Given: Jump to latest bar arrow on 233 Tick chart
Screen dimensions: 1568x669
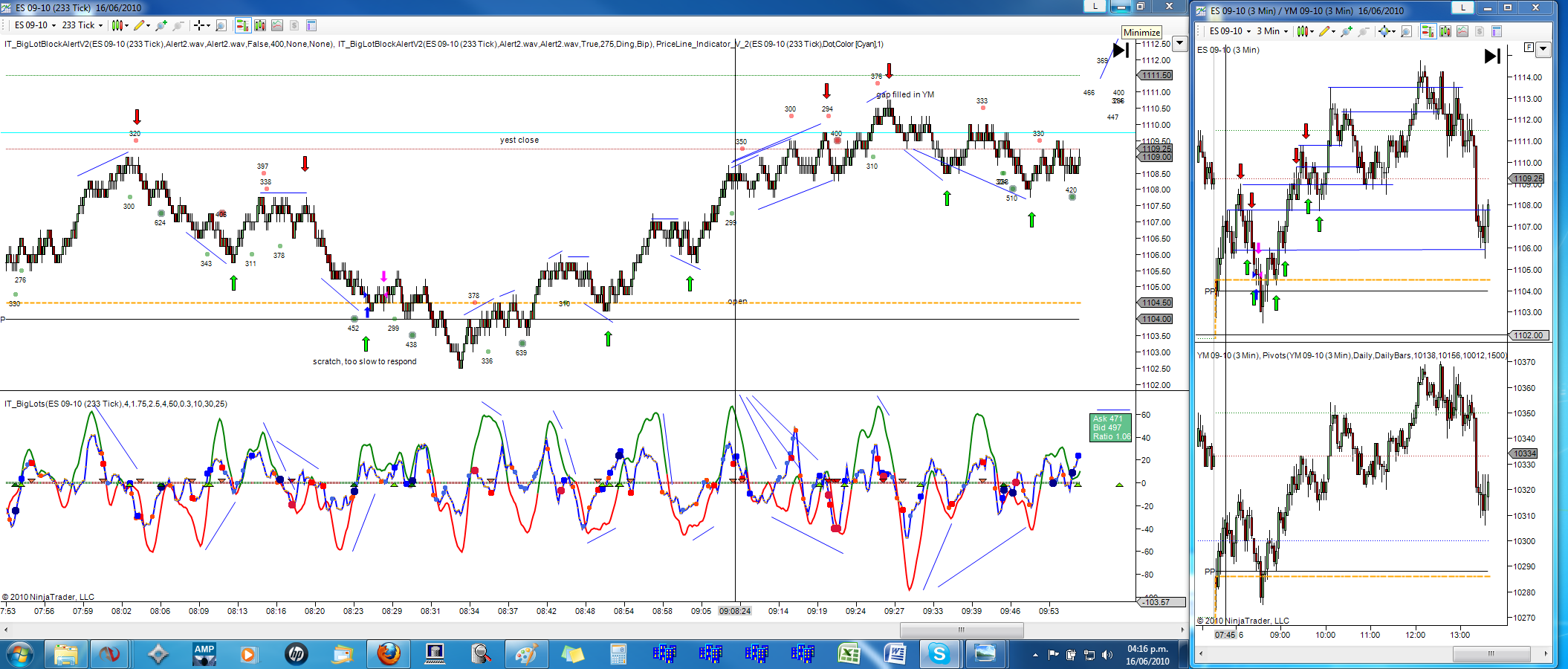Looking at the screenshot, I should tap(1121, 51).
